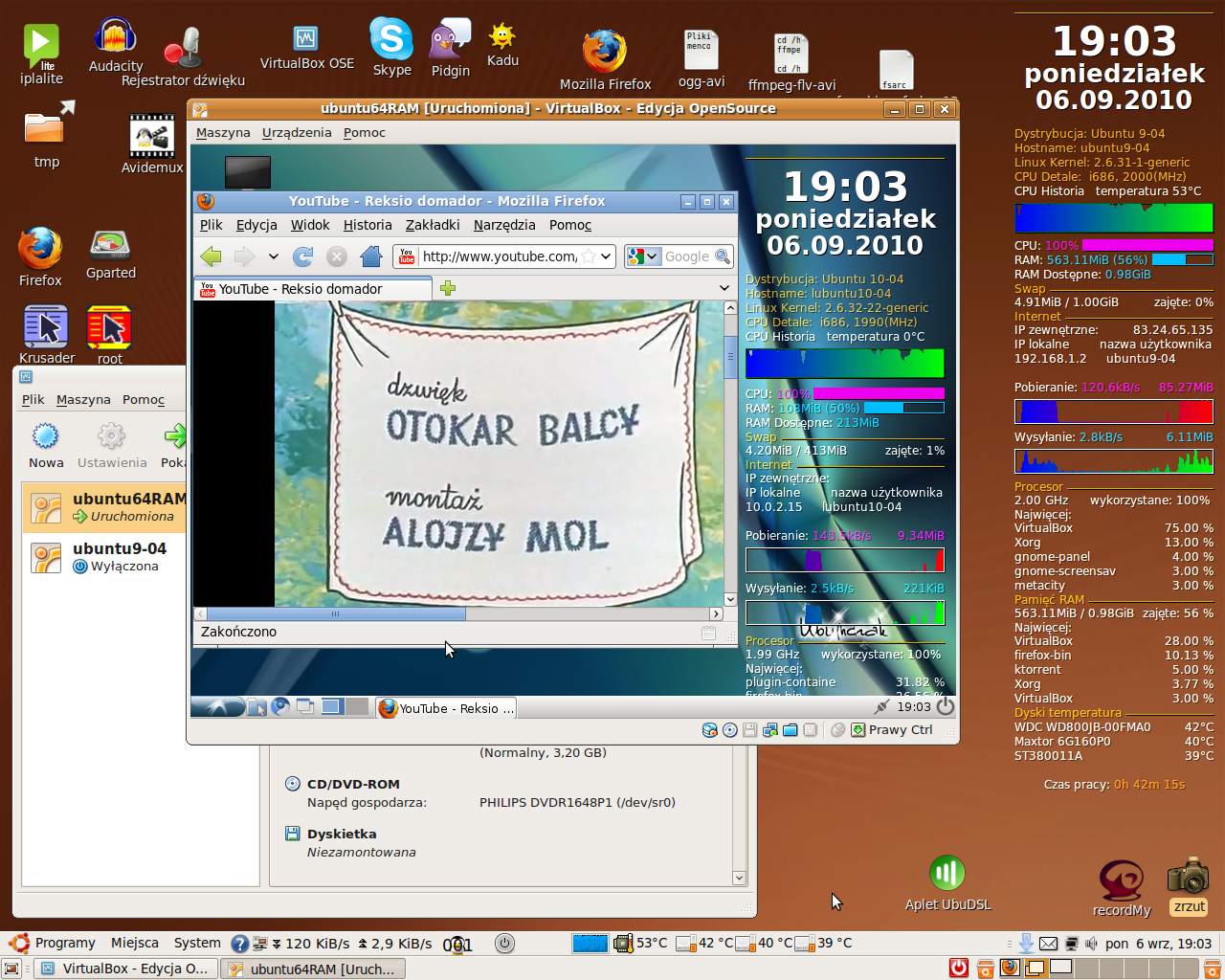Launch Pidgin messenger desktop icon
Viewport: 1225px width, 980px height.
pos(451,47)
